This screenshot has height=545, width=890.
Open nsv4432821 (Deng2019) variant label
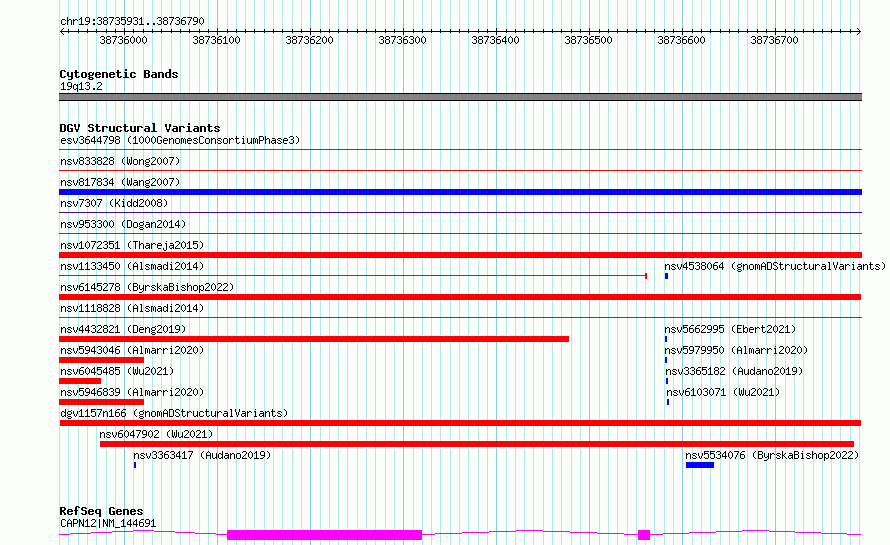click(x=123, y=329)
